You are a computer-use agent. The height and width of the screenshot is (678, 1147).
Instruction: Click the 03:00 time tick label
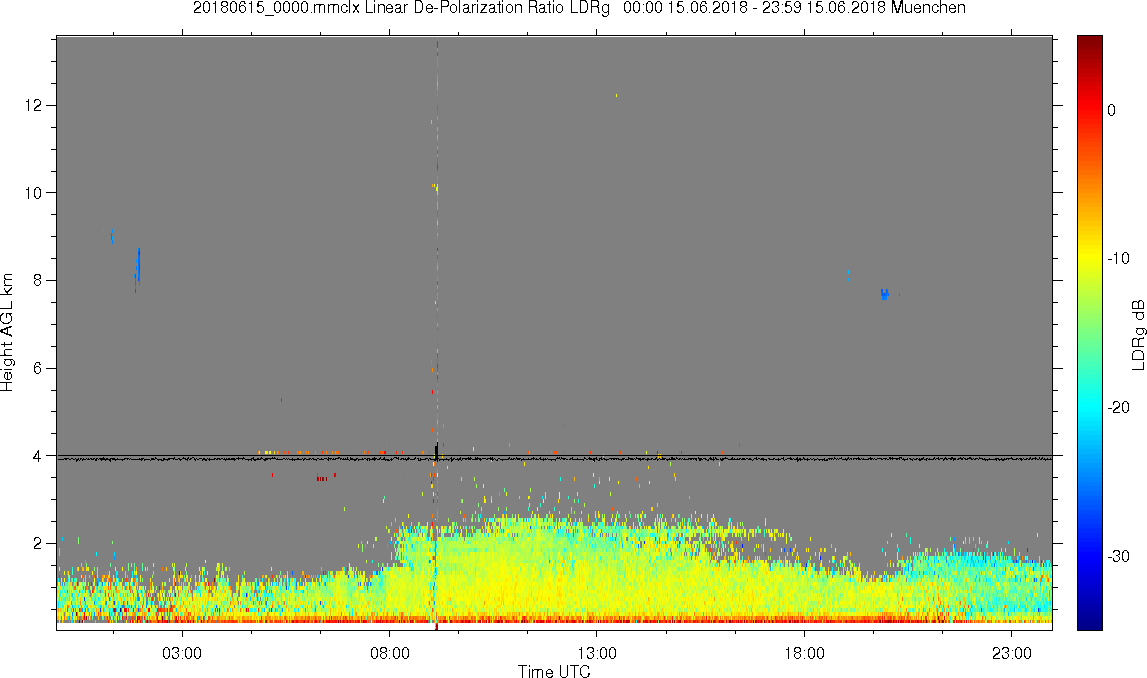coord(181,653)
